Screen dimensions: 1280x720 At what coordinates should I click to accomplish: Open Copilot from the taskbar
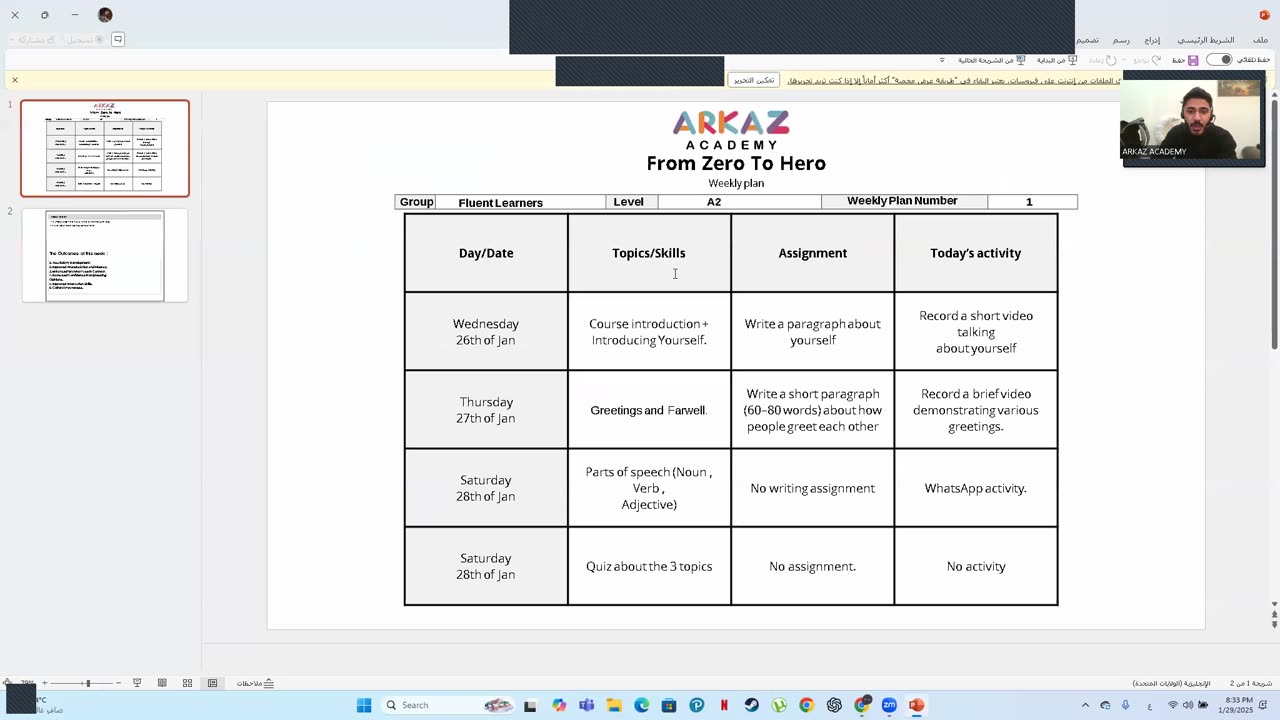pos(558,705)
